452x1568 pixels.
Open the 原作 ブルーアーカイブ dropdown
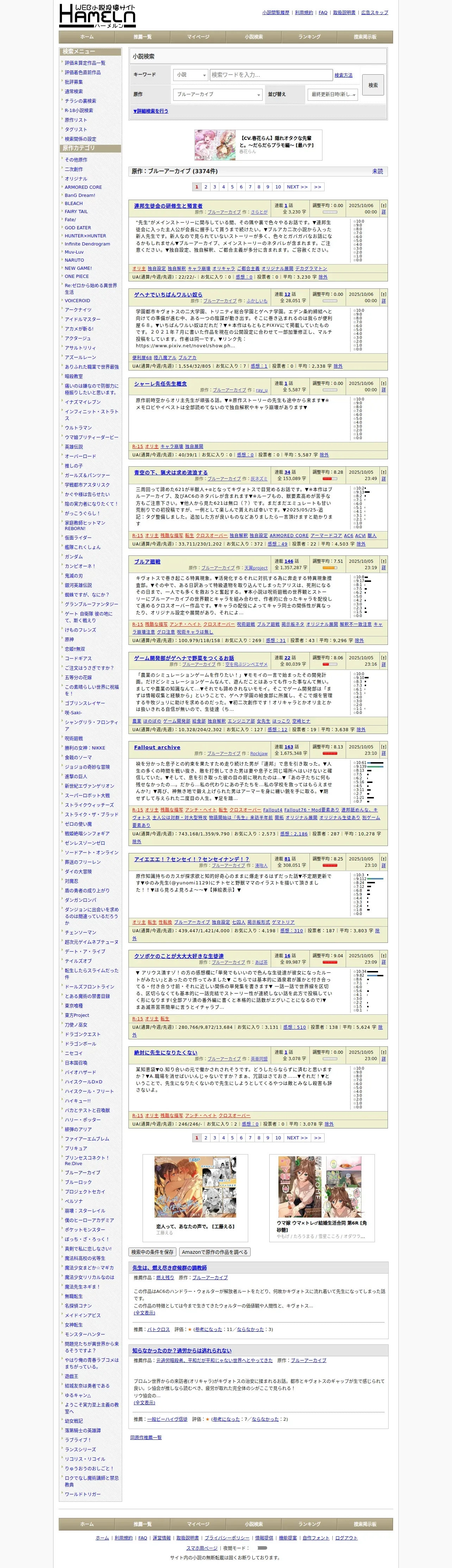(218, 94)
